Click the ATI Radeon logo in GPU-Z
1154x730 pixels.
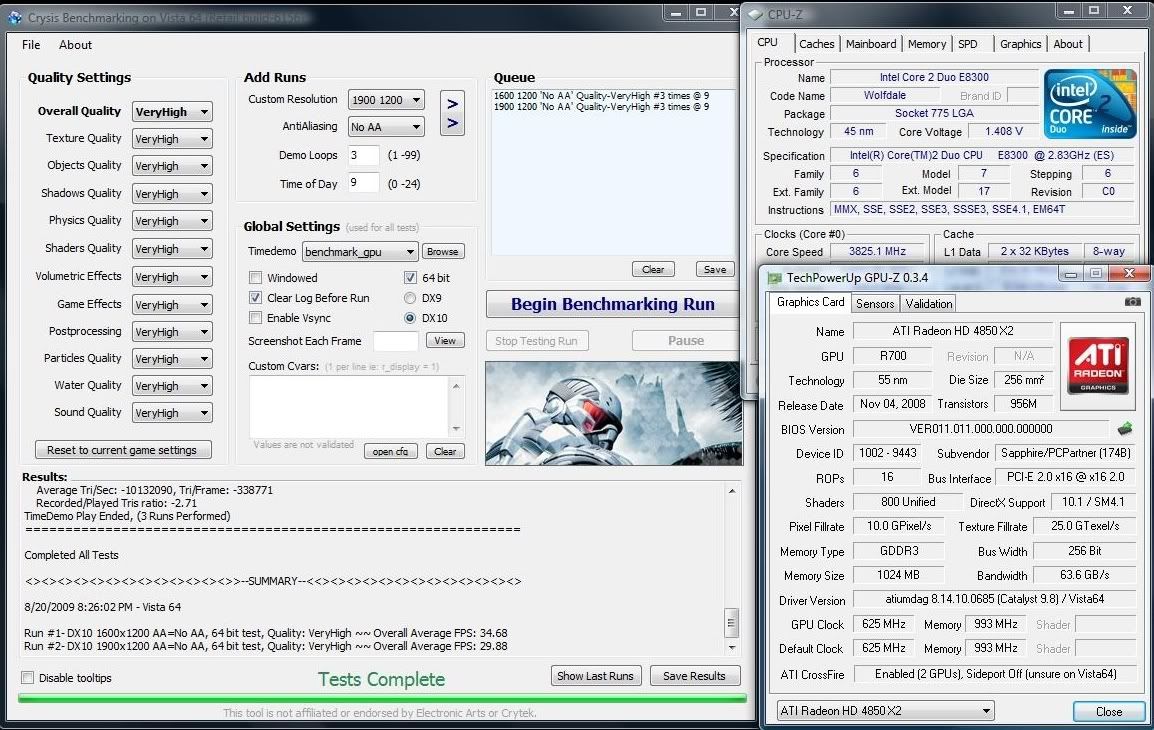(x=1098, y=365)
